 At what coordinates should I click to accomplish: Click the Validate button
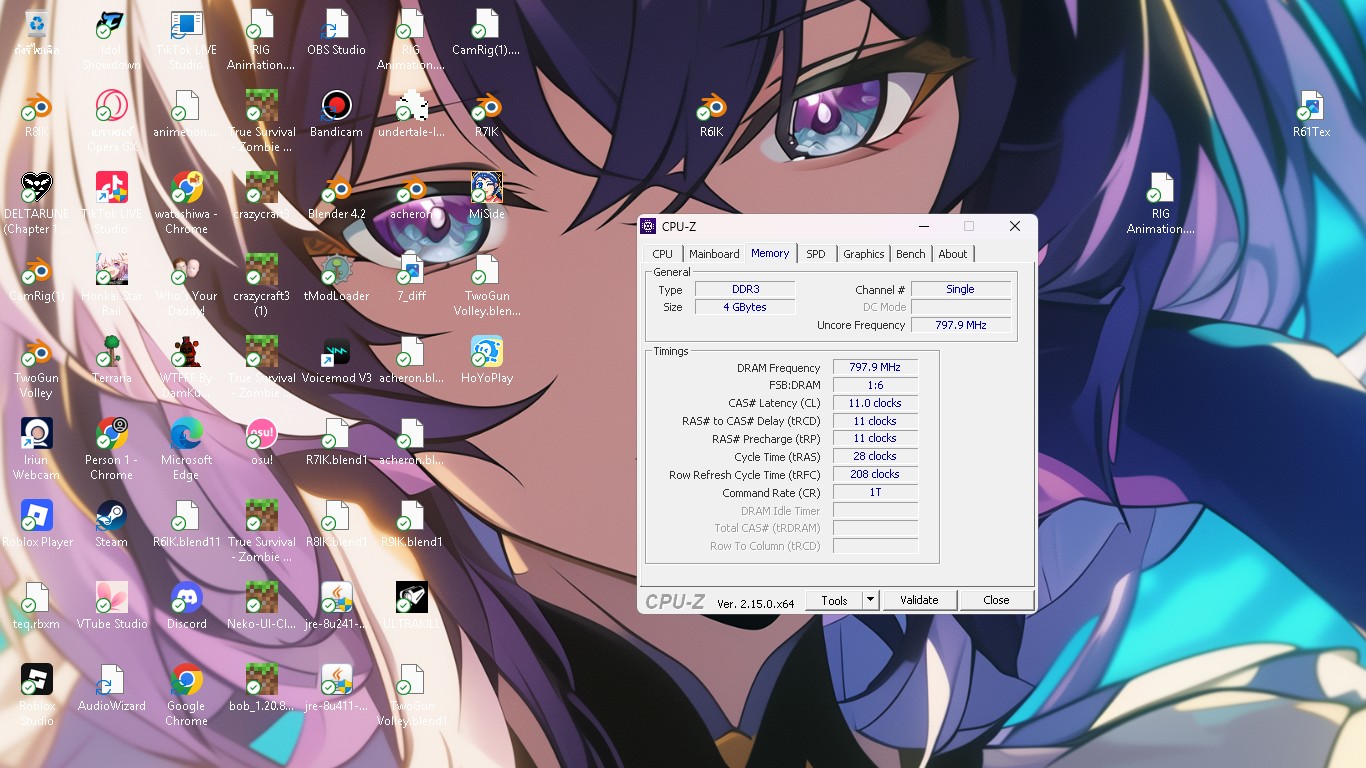(x=919, y=600)
